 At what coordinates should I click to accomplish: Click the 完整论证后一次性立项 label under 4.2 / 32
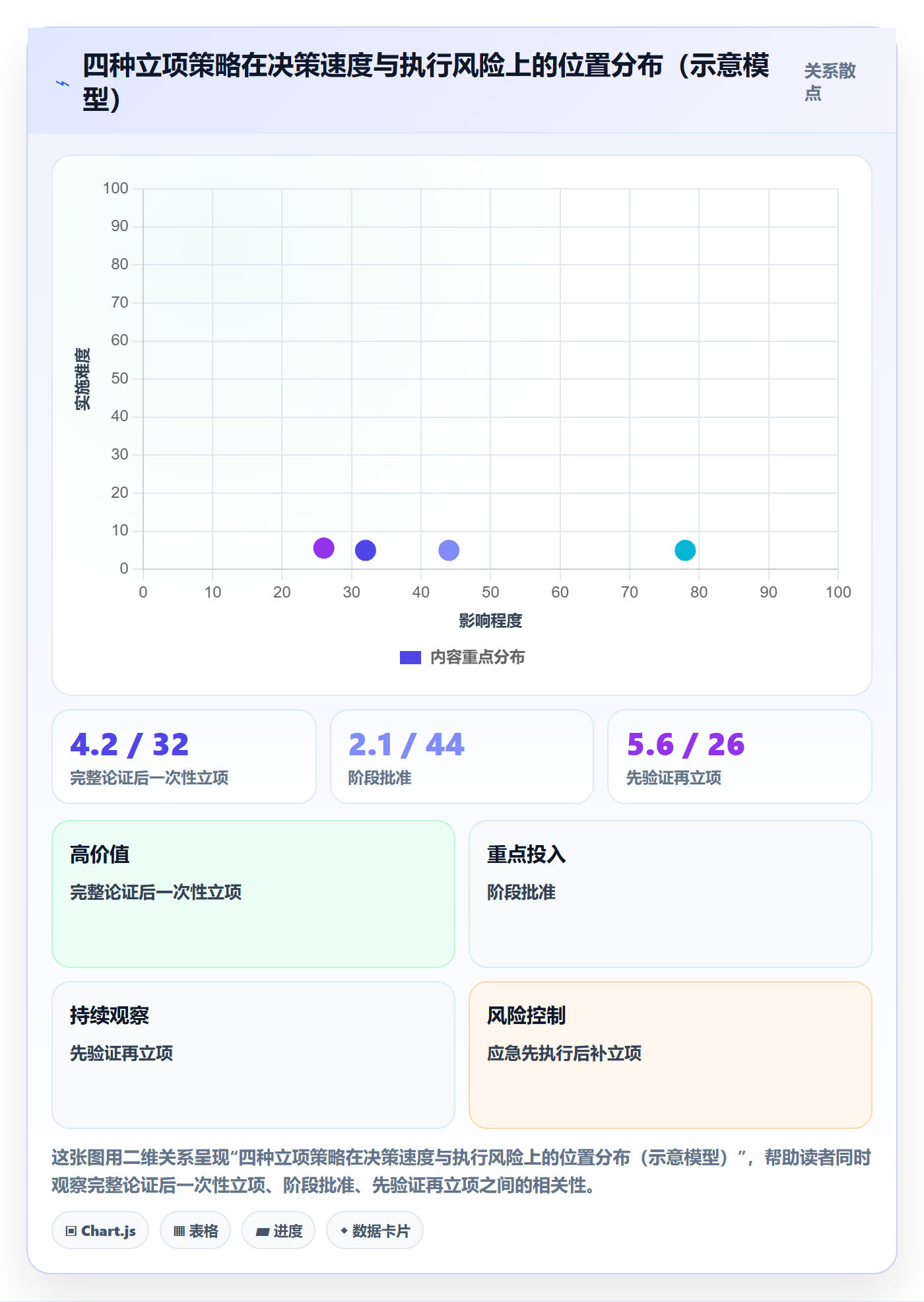pyautogui.click(x=149, y=778)
